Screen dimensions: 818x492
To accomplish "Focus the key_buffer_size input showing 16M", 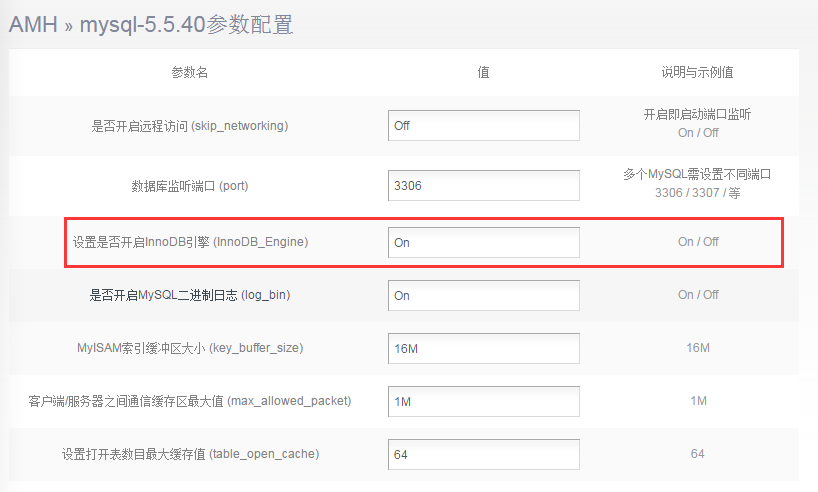I will pos(484,348).
